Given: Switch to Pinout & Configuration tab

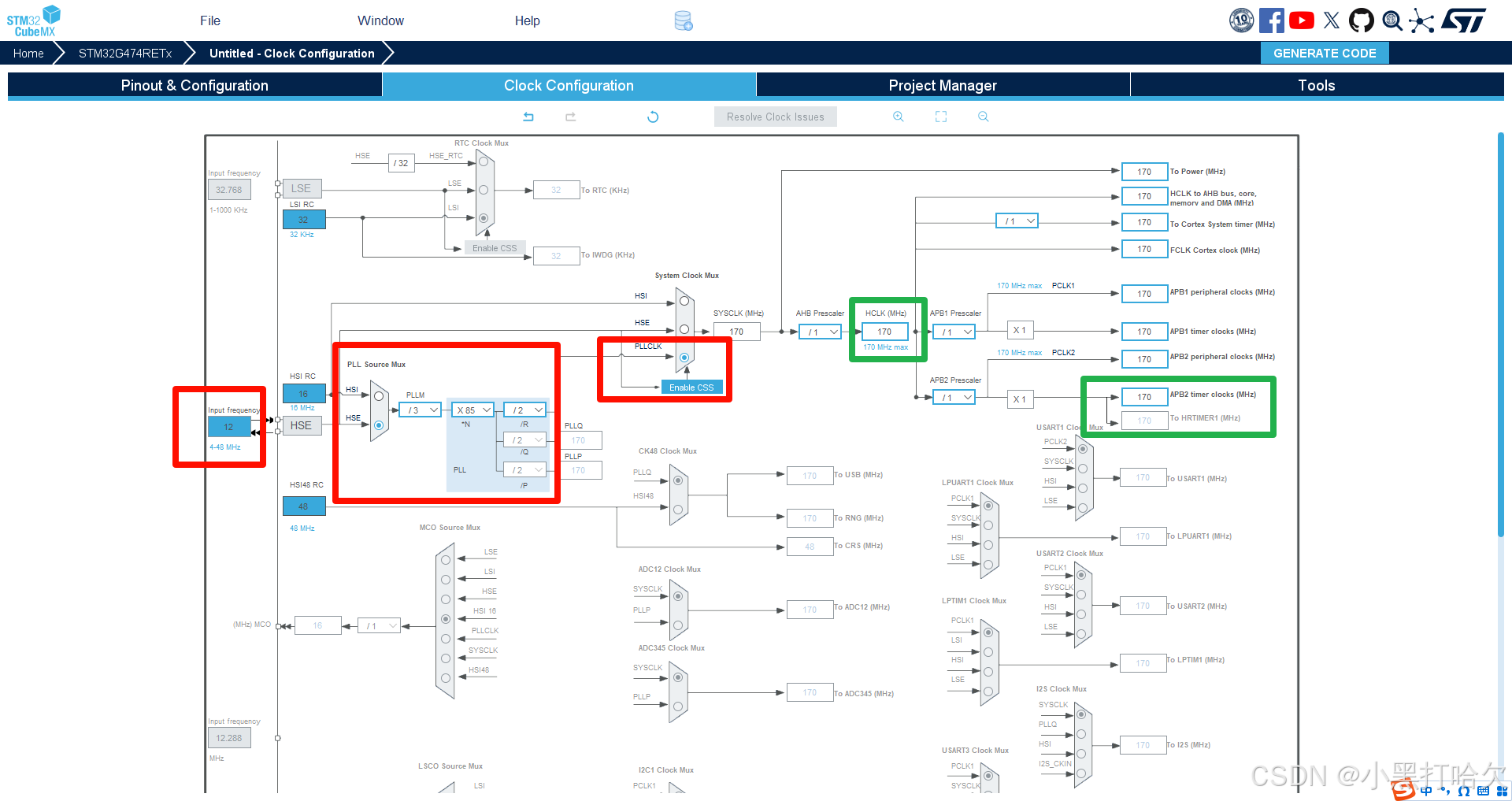Looking at the screenshot, I should click(195, 85).
